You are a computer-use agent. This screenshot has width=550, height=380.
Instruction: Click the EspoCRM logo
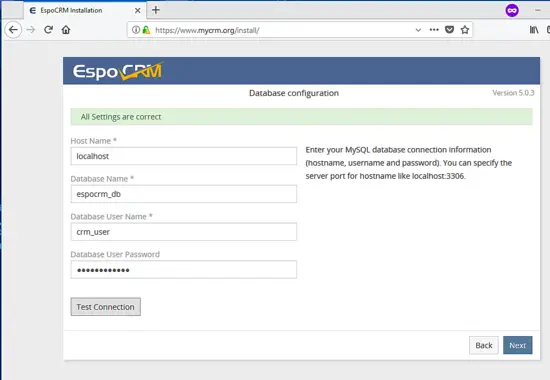coord(118,71)
